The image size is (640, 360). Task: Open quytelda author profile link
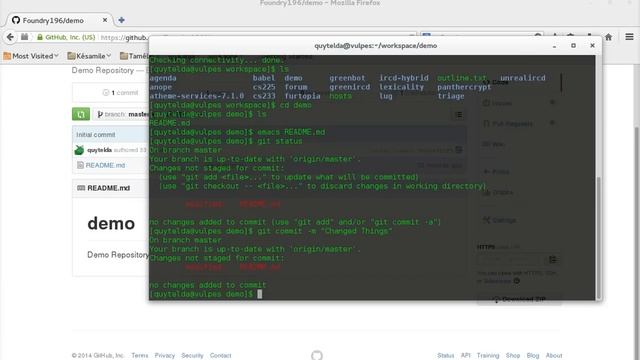99,150
